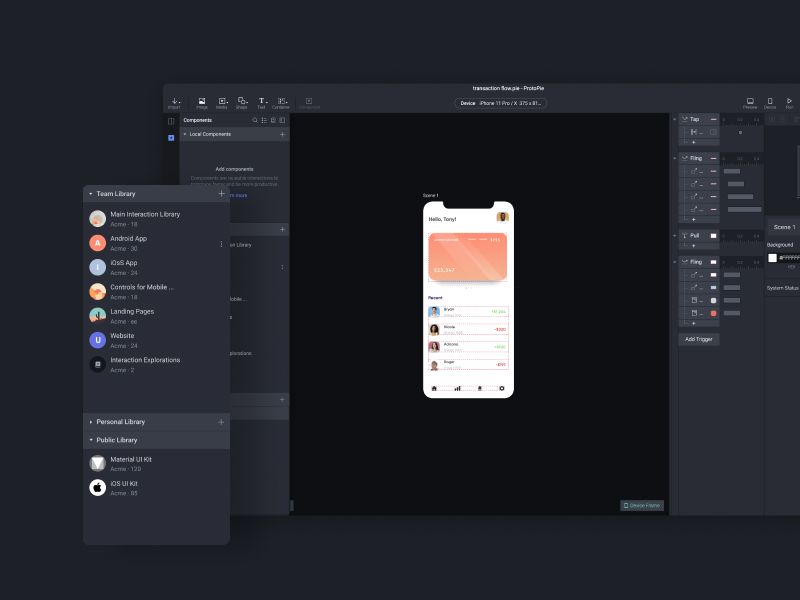Screen dimensions: 800x600
Task: Click the home icon in phone mockup
Action: (434, 388)
